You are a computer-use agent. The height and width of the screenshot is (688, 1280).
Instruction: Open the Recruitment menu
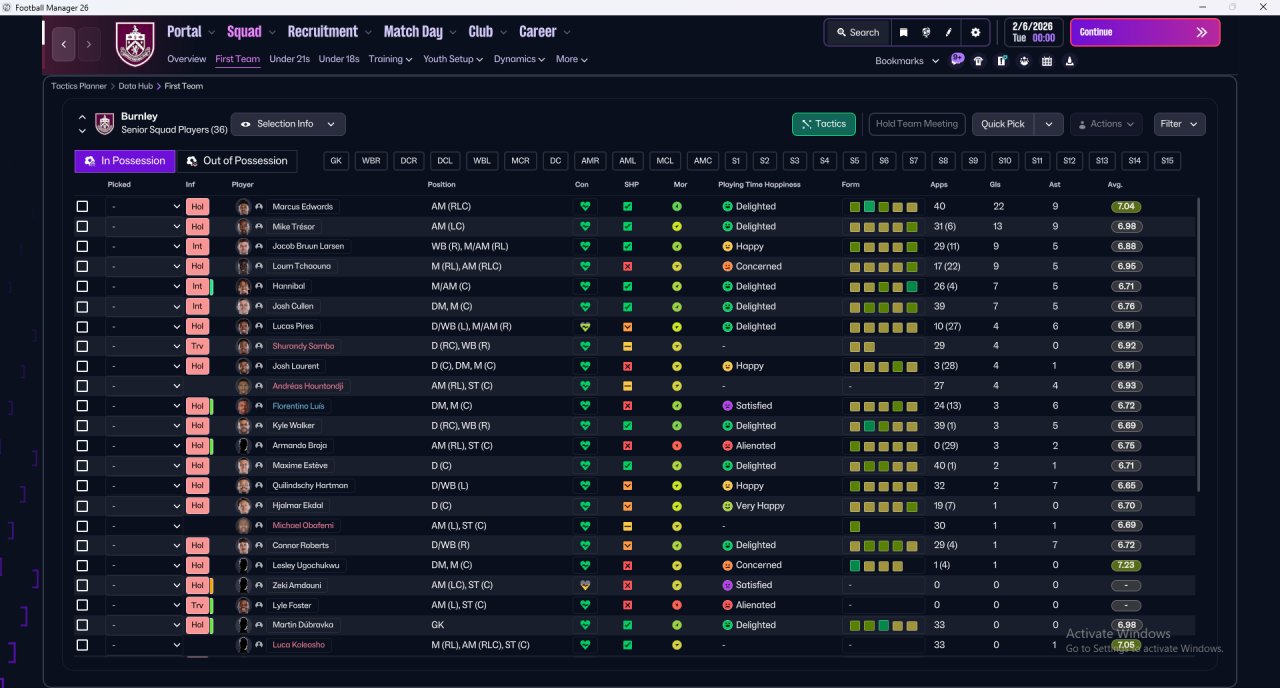(x=329, y=32)
